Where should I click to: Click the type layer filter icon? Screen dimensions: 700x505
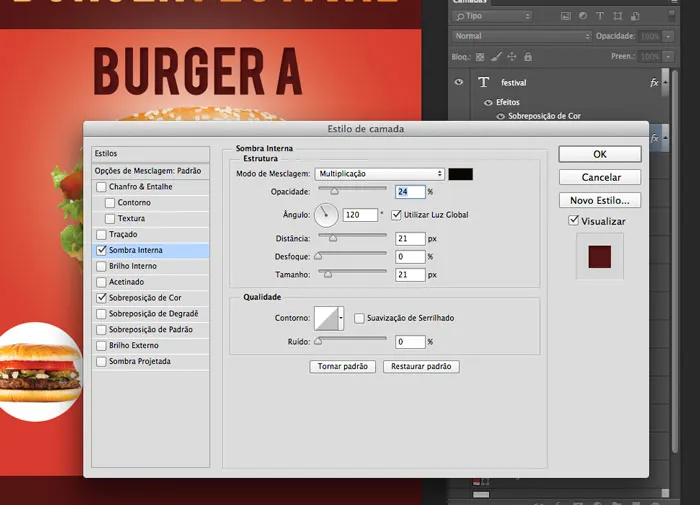pyautogui.click(x=600, y=16)
